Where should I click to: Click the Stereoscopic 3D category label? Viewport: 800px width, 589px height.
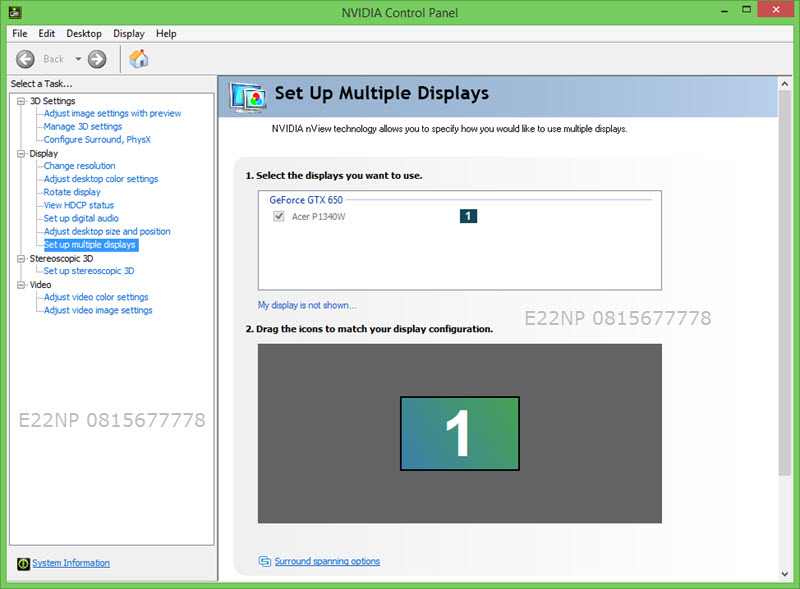61,259
